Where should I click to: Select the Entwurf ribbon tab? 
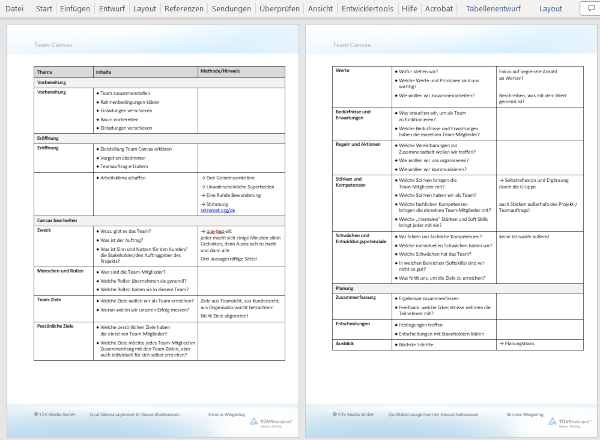pyautogui.click(x=115, y=8)
